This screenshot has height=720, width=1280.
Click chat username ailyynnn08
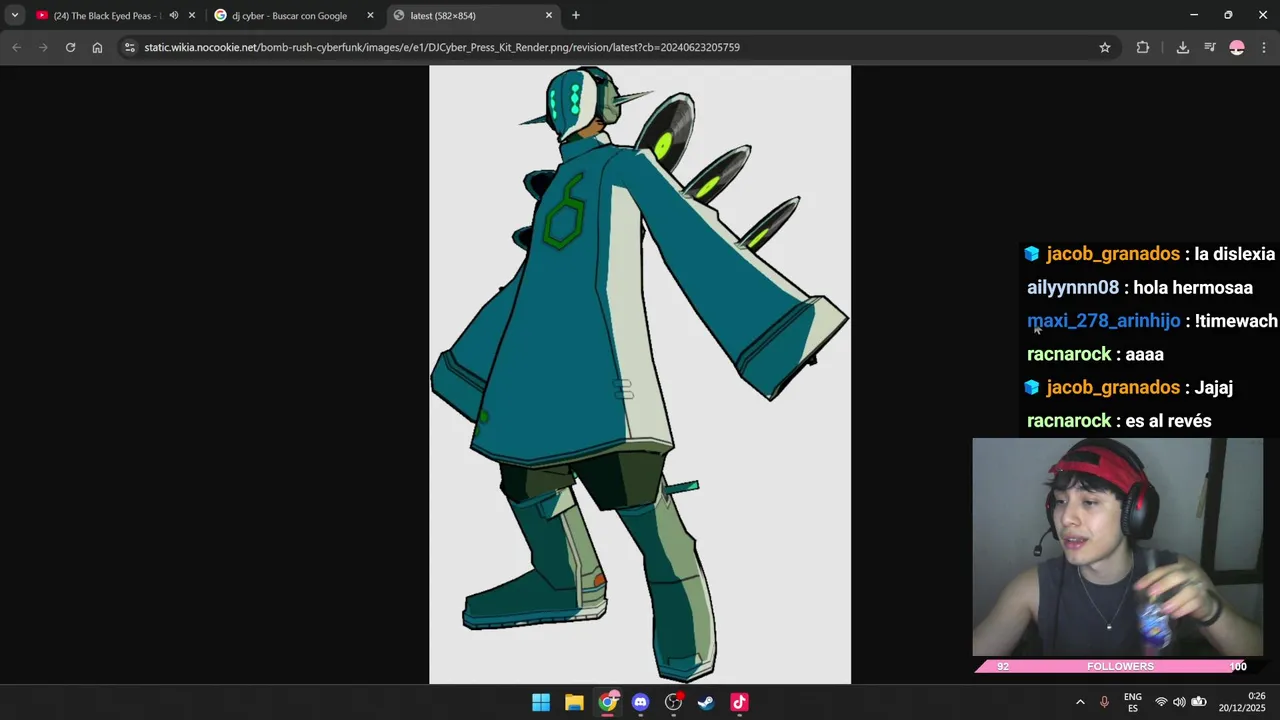coord(1073,287)
